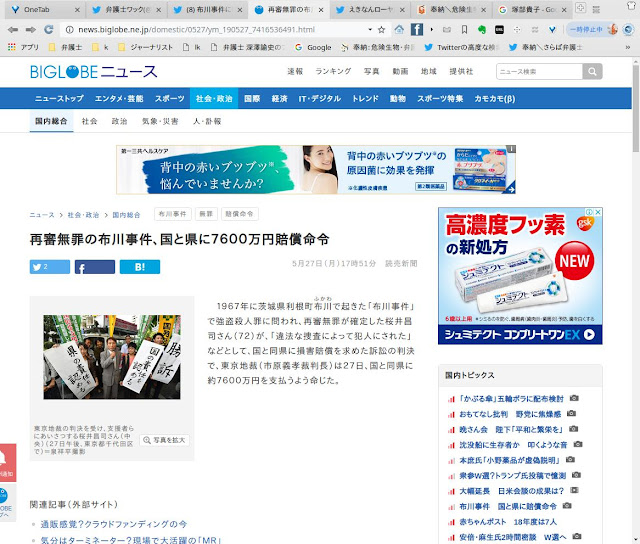640x544 pixels.
Task: Open the シュミテクト ad play arrow button
Action: click(x=589, y=335)
